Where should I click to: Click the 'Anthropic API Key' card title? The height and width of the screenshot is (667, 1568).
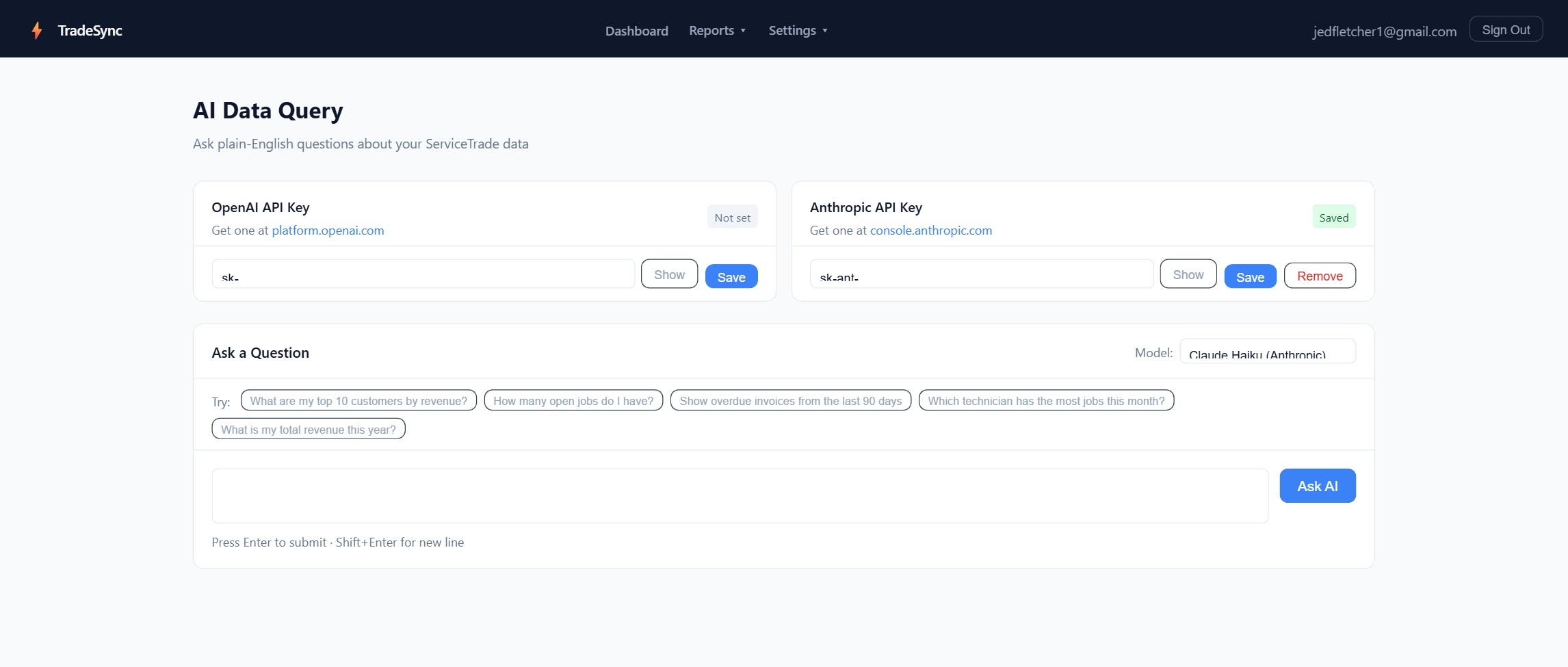tap(866, 207)
